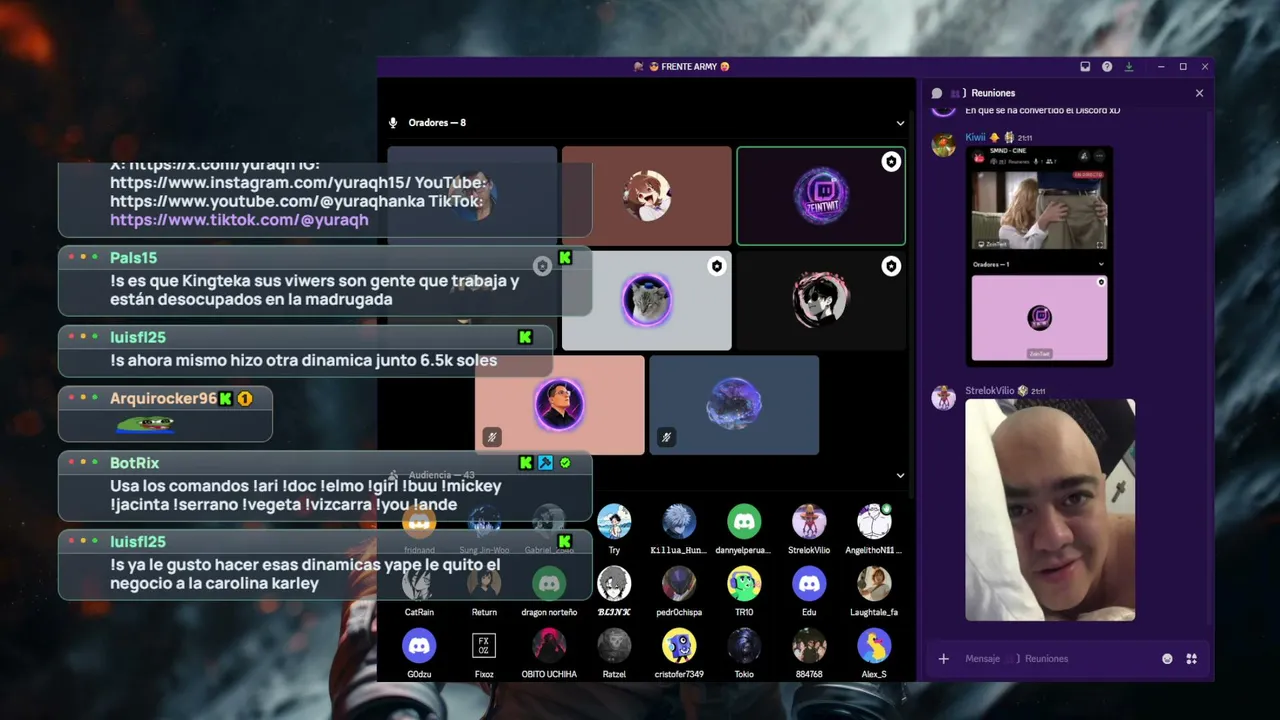Click audience member Alex_S's avatar
1280x720 pixels.
tap(874, 645)
